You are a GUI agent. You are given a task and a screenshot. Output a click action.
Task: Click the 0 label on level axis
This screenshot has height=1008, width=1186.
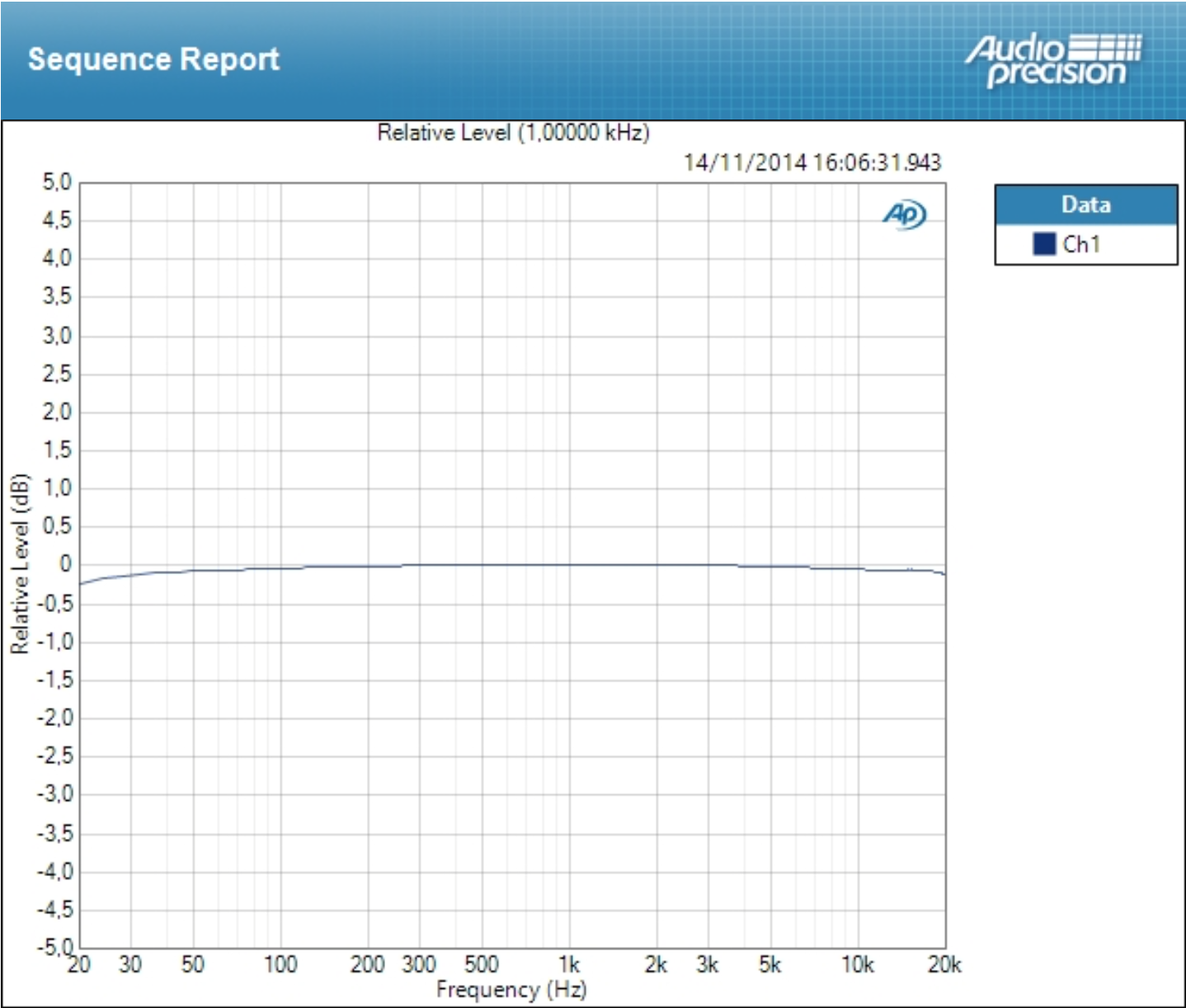click(65, 565)
